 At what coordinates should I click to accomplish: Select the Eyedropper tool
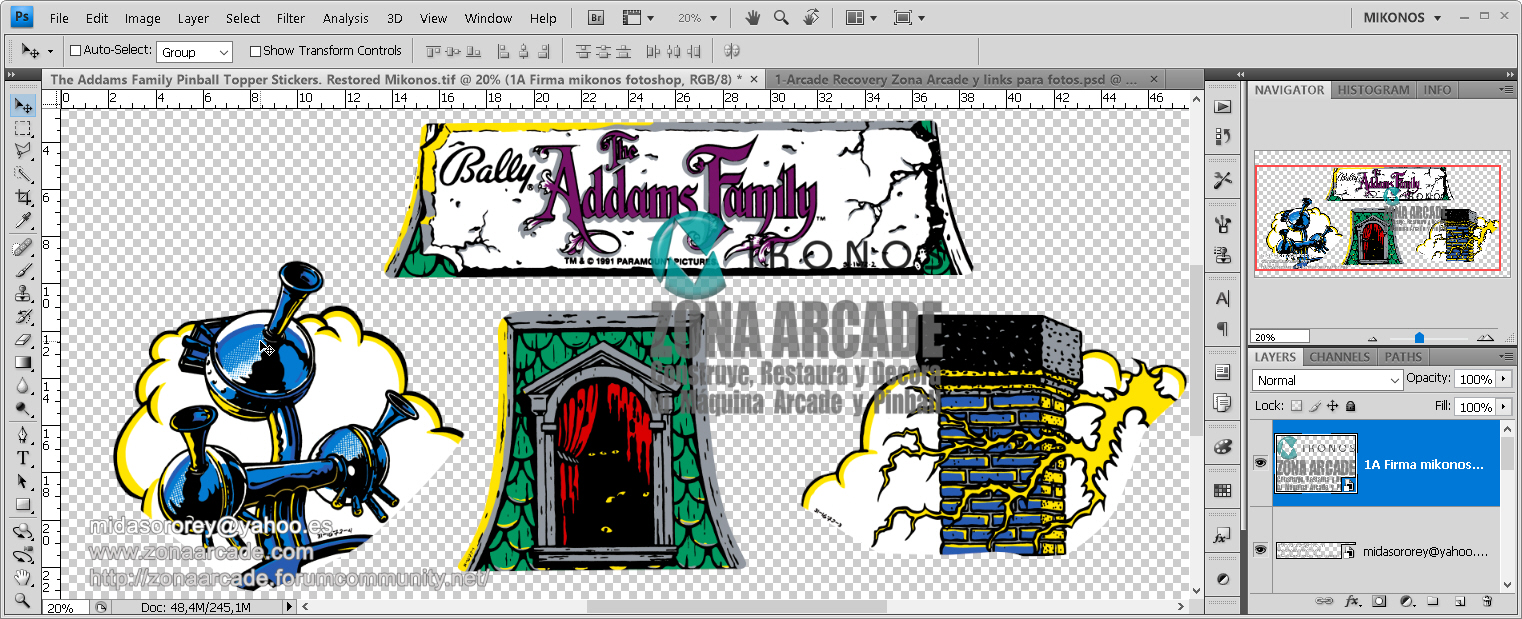pos(24,222)
